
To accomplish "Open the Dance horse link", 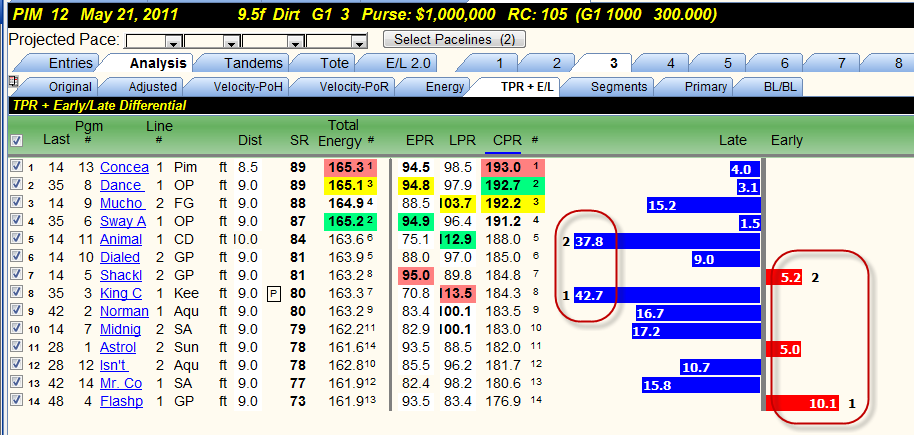I will point(121,185).
